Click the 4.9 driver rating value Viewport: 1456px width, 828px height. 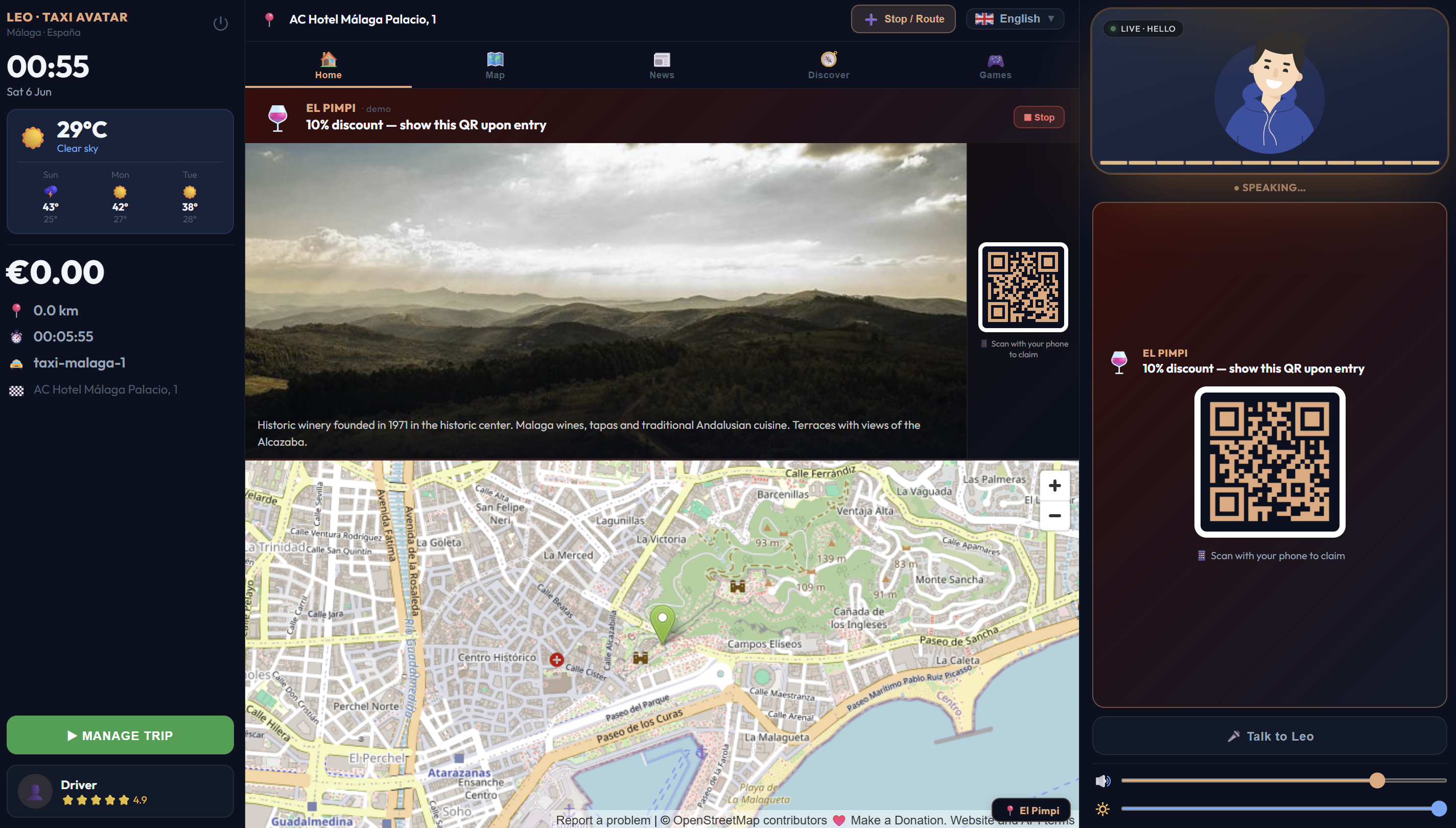click(140, 800)
